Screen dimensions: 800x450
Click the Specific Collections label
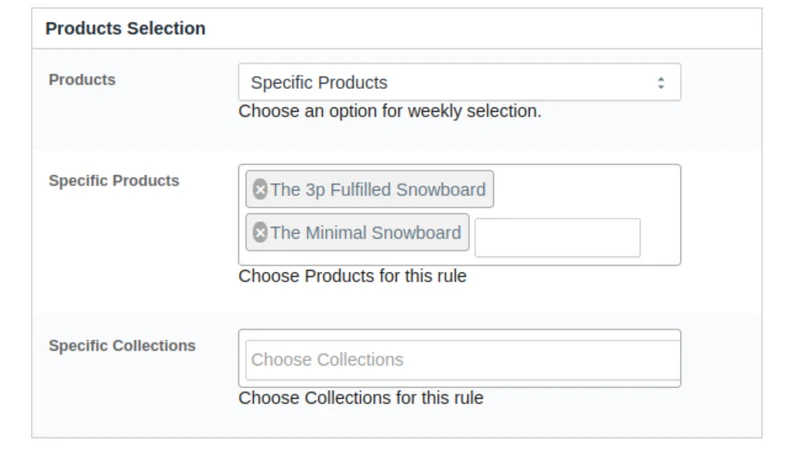(122, 345)
